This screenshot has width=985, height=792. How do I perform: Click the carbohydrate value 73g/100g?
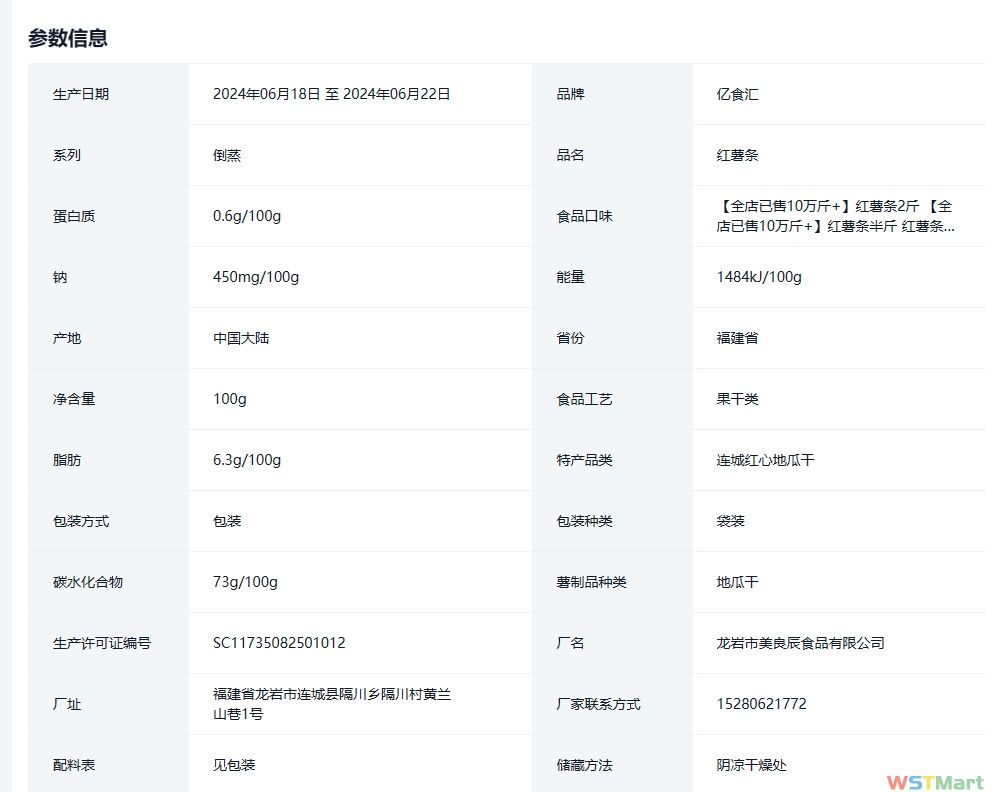[x=245, y=582]
